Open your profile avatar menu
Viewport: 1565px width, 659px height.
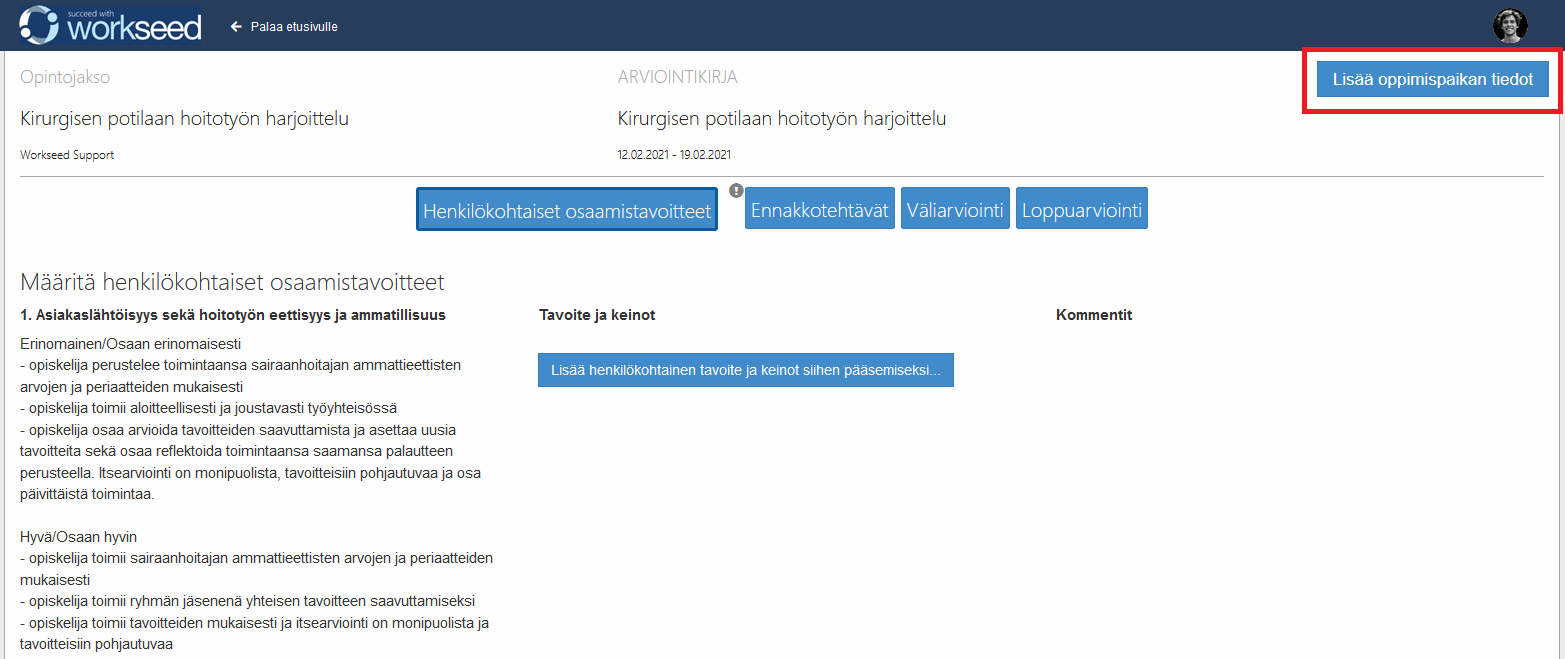1508,24
